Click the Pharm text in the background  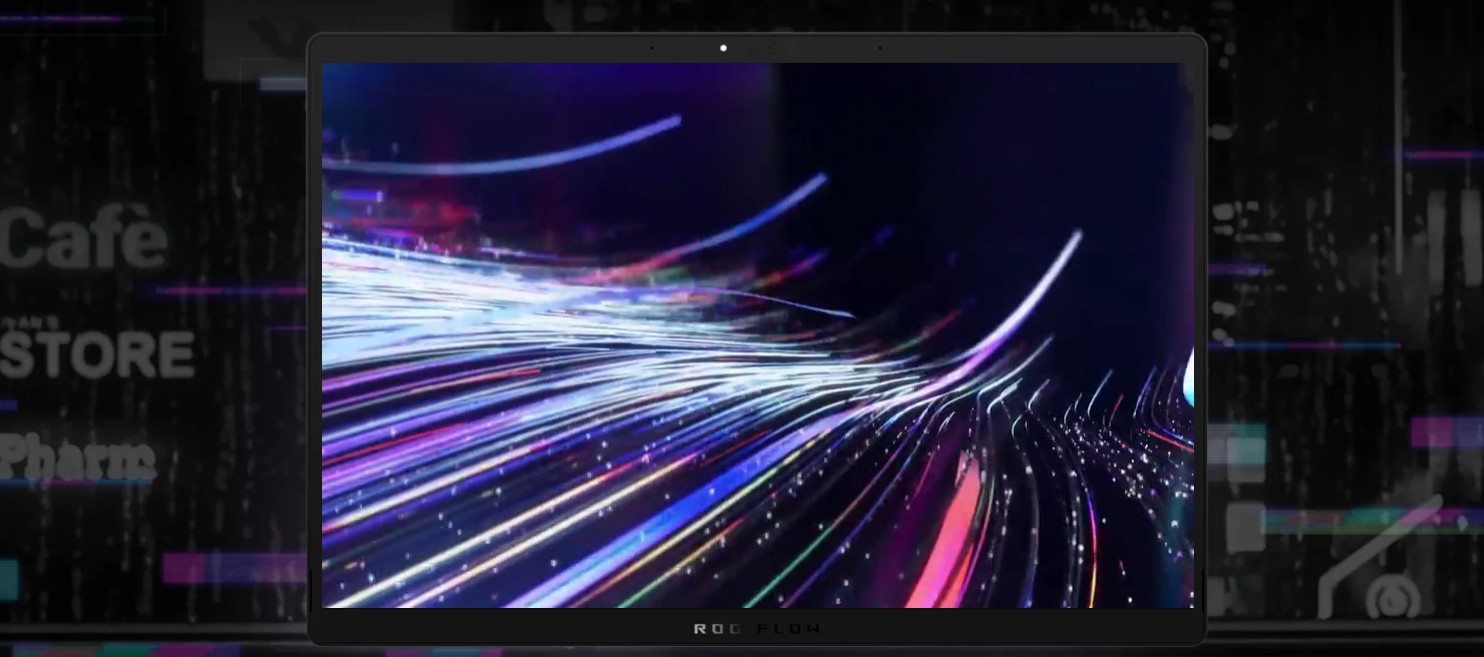click(78, 459)
